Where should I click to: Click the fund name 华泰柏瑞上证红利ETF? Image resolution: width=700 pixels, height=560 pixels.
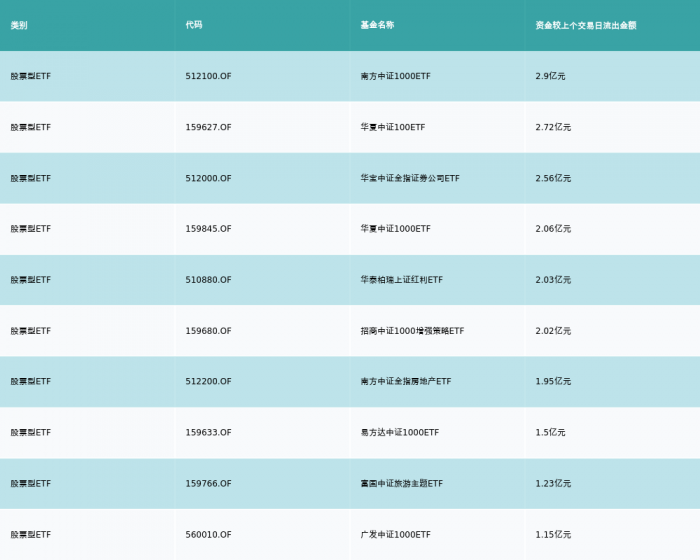(402, 280)
